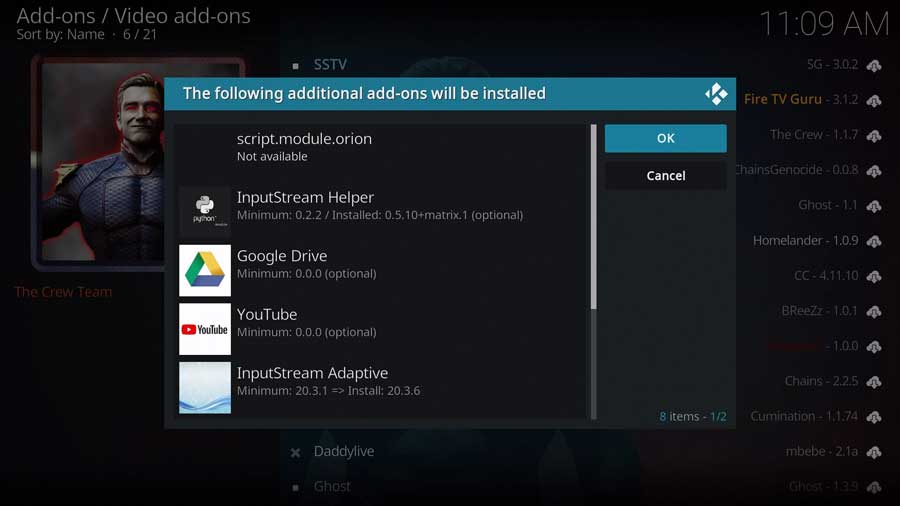Click the Homelander - 1.0.9 label
900x506 pixels.
coord(805,240)
